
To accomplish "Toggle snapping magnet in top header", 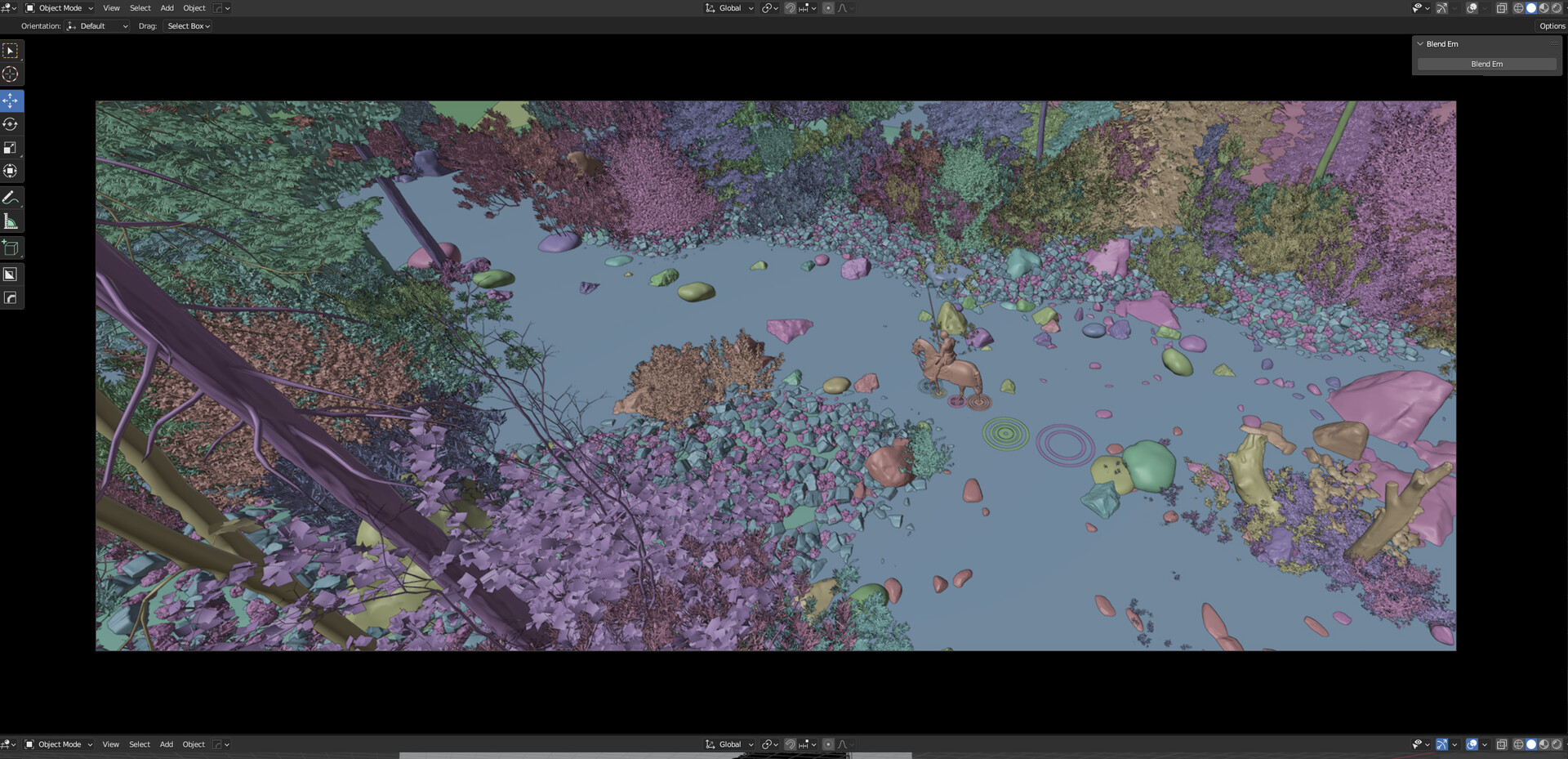I will 790,8.
